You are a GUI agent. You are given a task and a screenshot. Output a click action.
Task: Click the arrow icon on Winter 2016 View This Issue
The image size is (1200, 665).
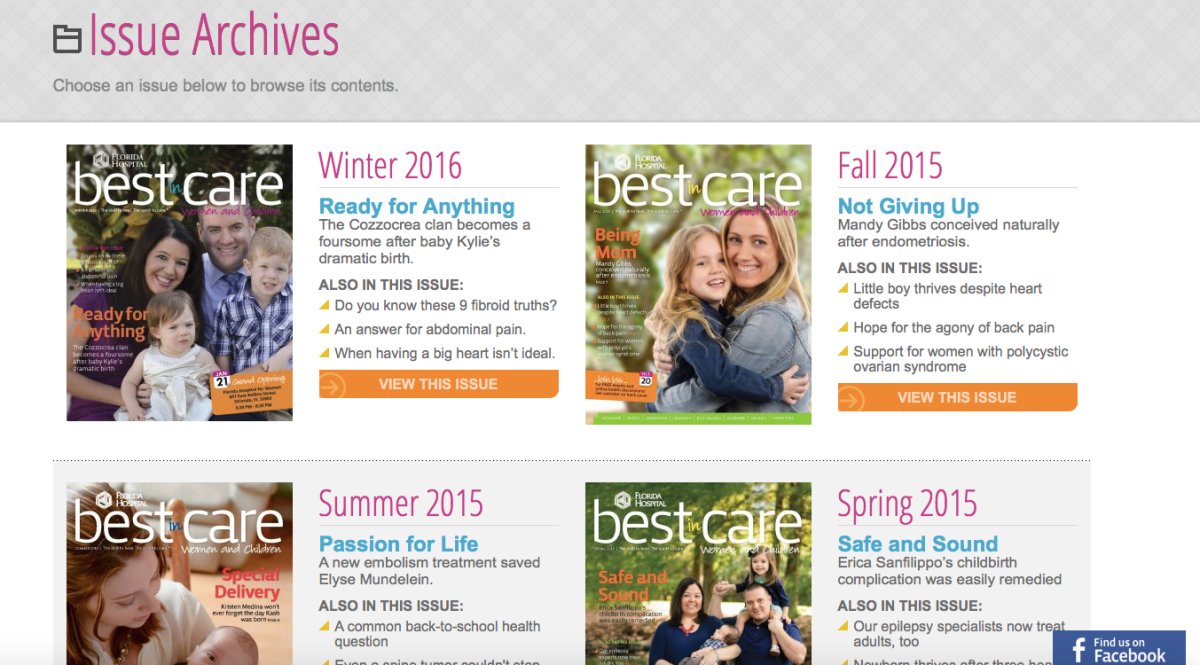pos(333,385)
